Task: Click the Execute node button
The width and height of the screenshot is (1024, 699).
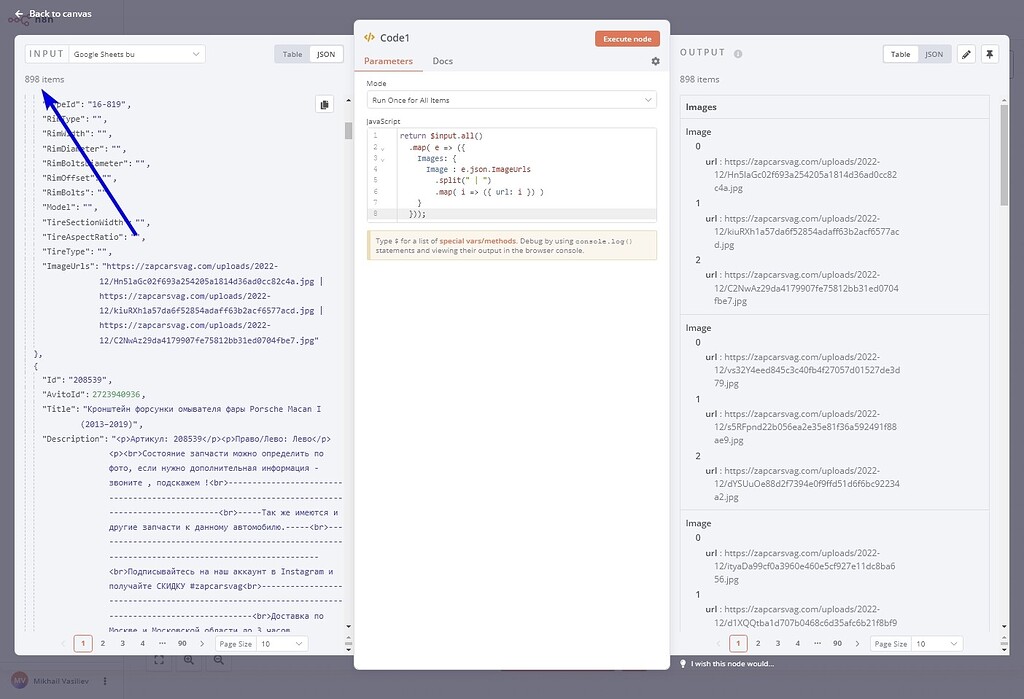Action: pyautogui.click(x=628, y=36)
